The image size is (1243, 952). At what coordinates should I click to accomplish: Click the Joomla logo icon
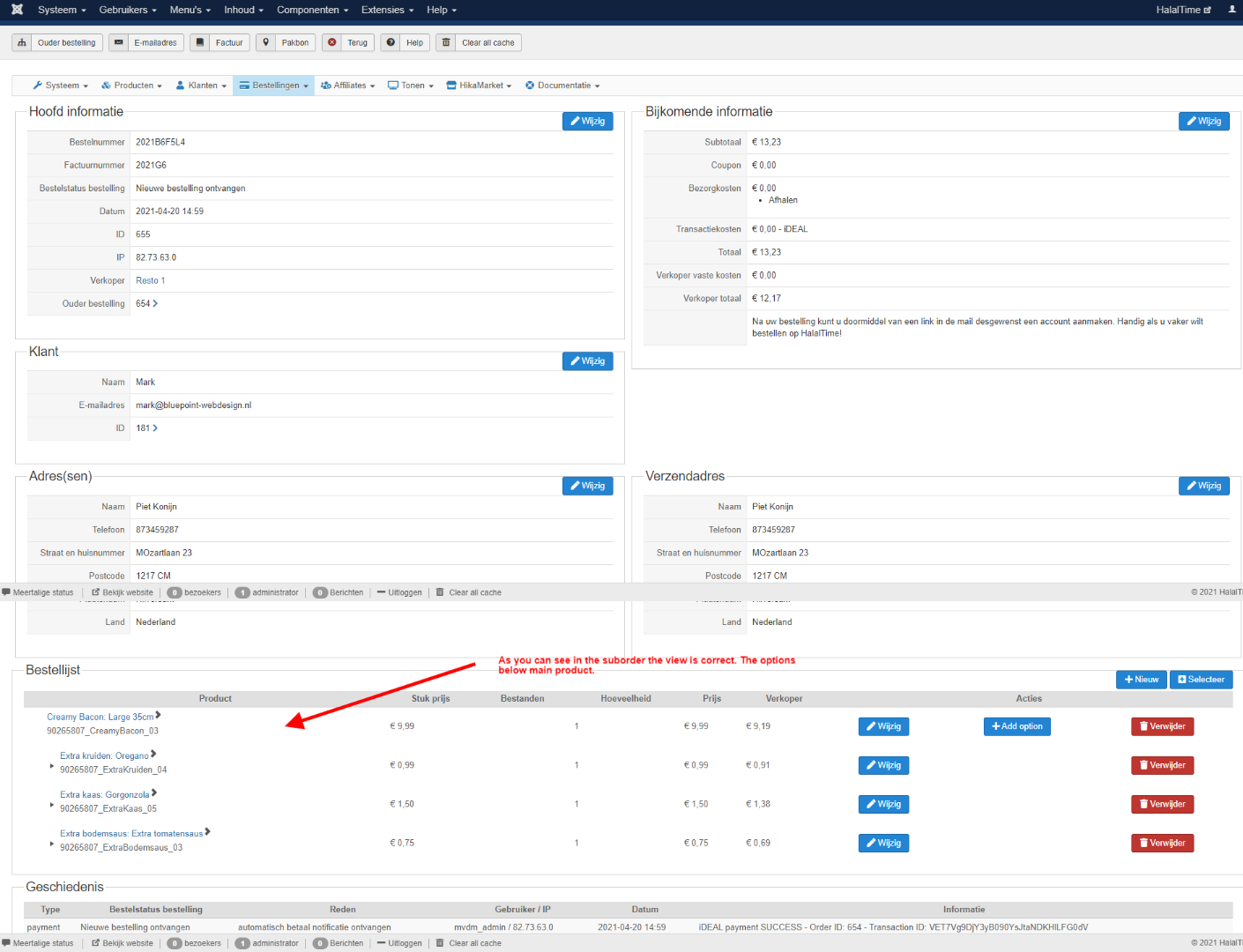point(17,10)
